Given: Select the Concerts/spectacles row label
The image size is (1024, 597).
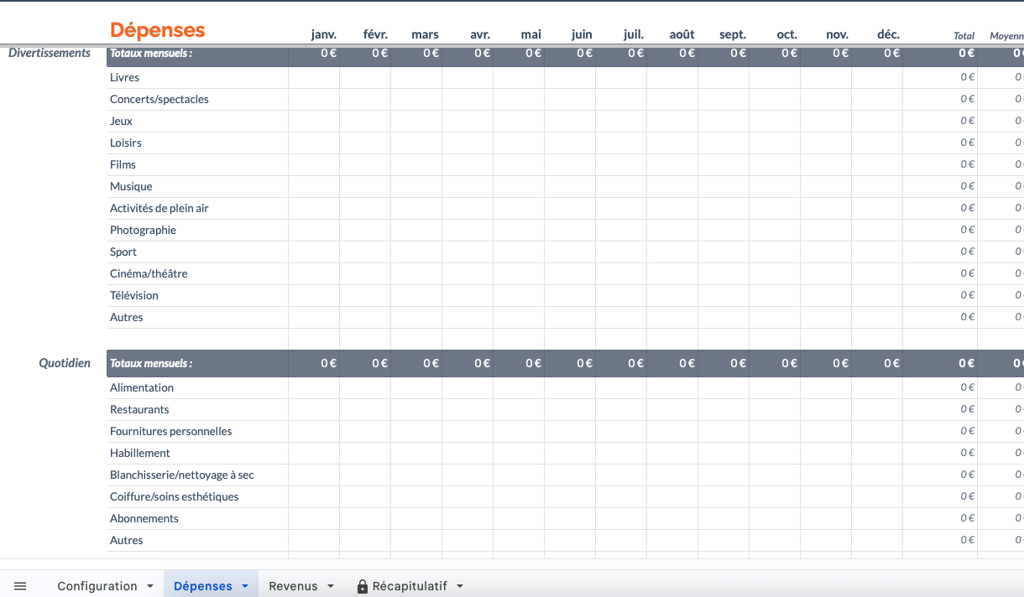Looking at the screenshot, I should pos(159,99).
